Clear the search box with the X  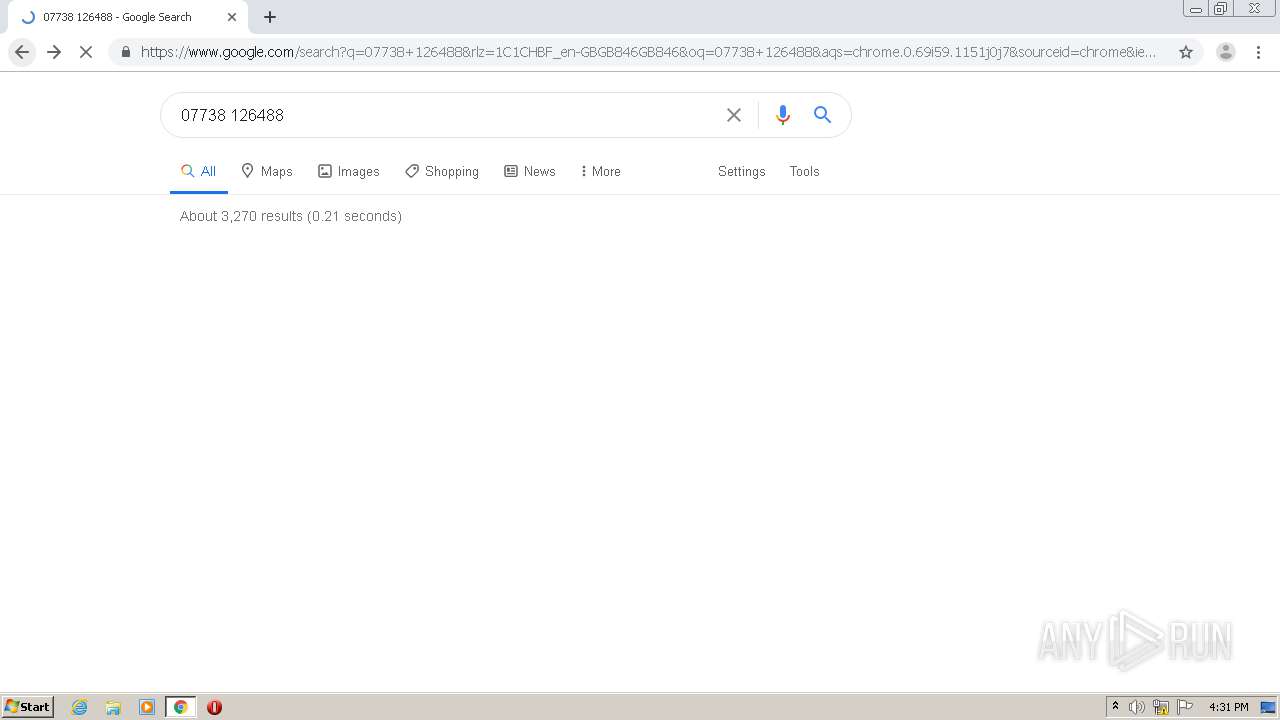click(x=734, y=115)
